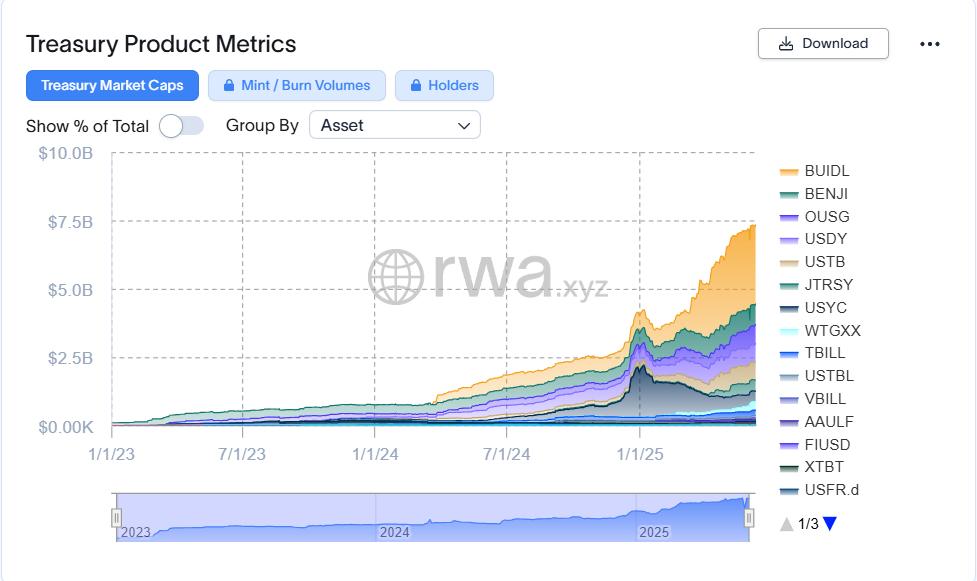Click the lock icon on Mint / Burn Volumes
Image resolution: width=977 pixels, height=581 pixels.
click(x=228, y=86)
